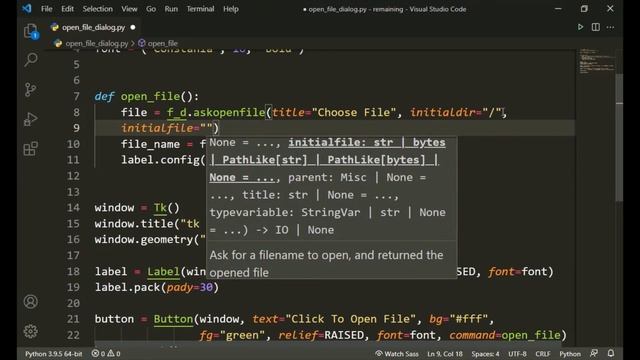Screen dimensions: 640x360
Task: Open the File menu
Action: pyautogui.click(x=47, y=9)
